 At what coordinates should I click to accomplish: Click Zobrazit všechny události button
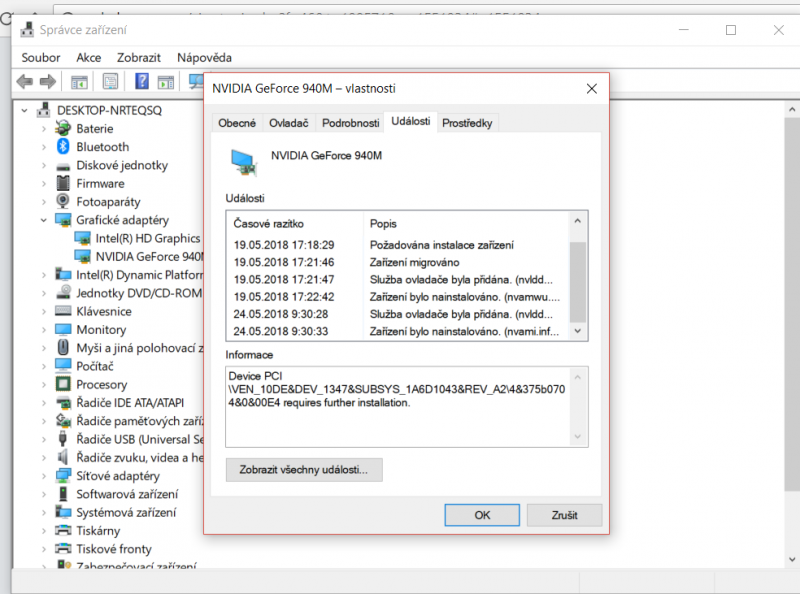point(304,469)
